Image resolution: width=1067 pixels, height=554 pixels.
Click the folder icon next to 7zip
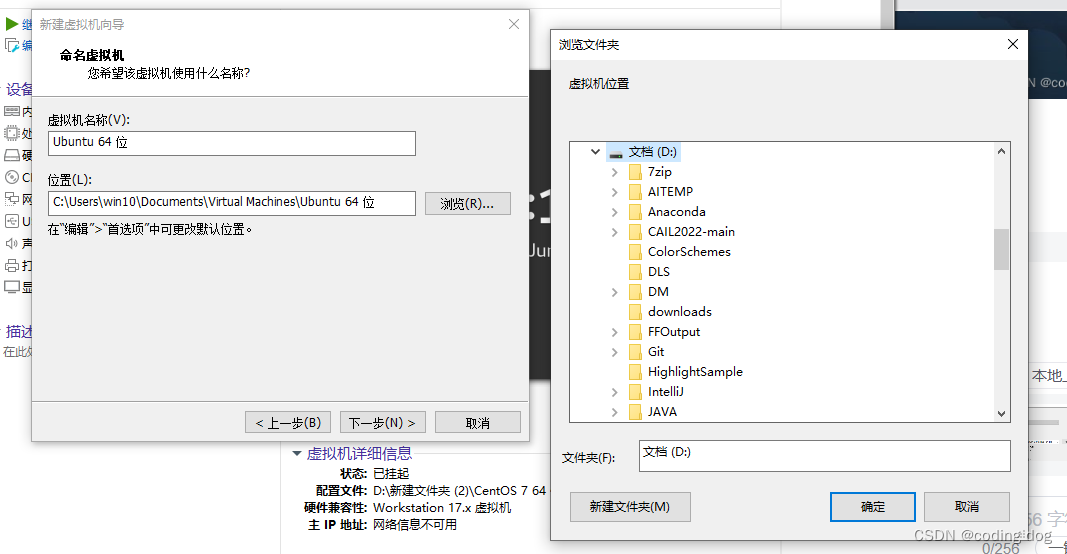pos(635,172)
